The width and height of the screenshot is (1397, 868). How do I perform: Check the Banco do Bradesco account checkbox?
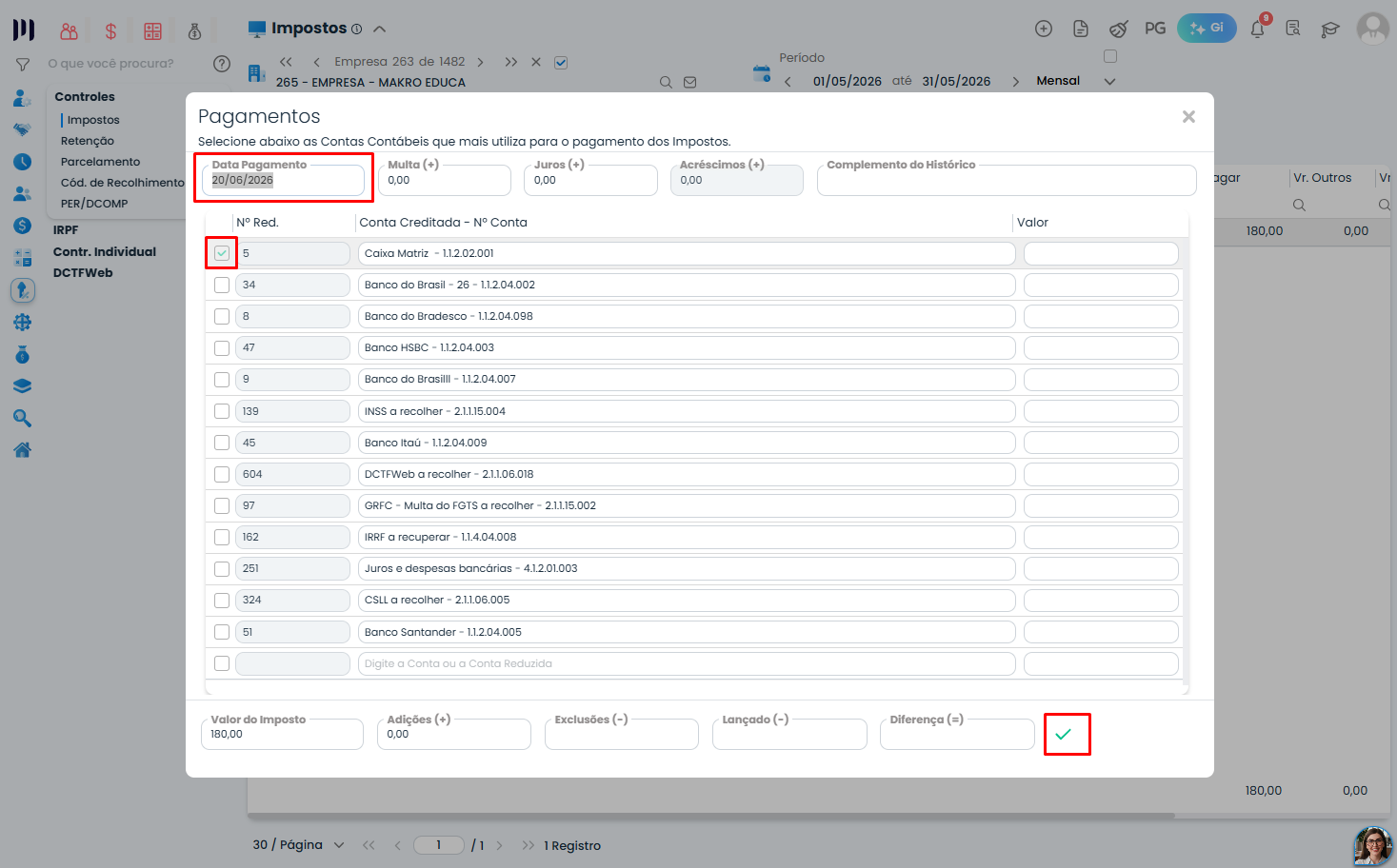tap(222, 316)
